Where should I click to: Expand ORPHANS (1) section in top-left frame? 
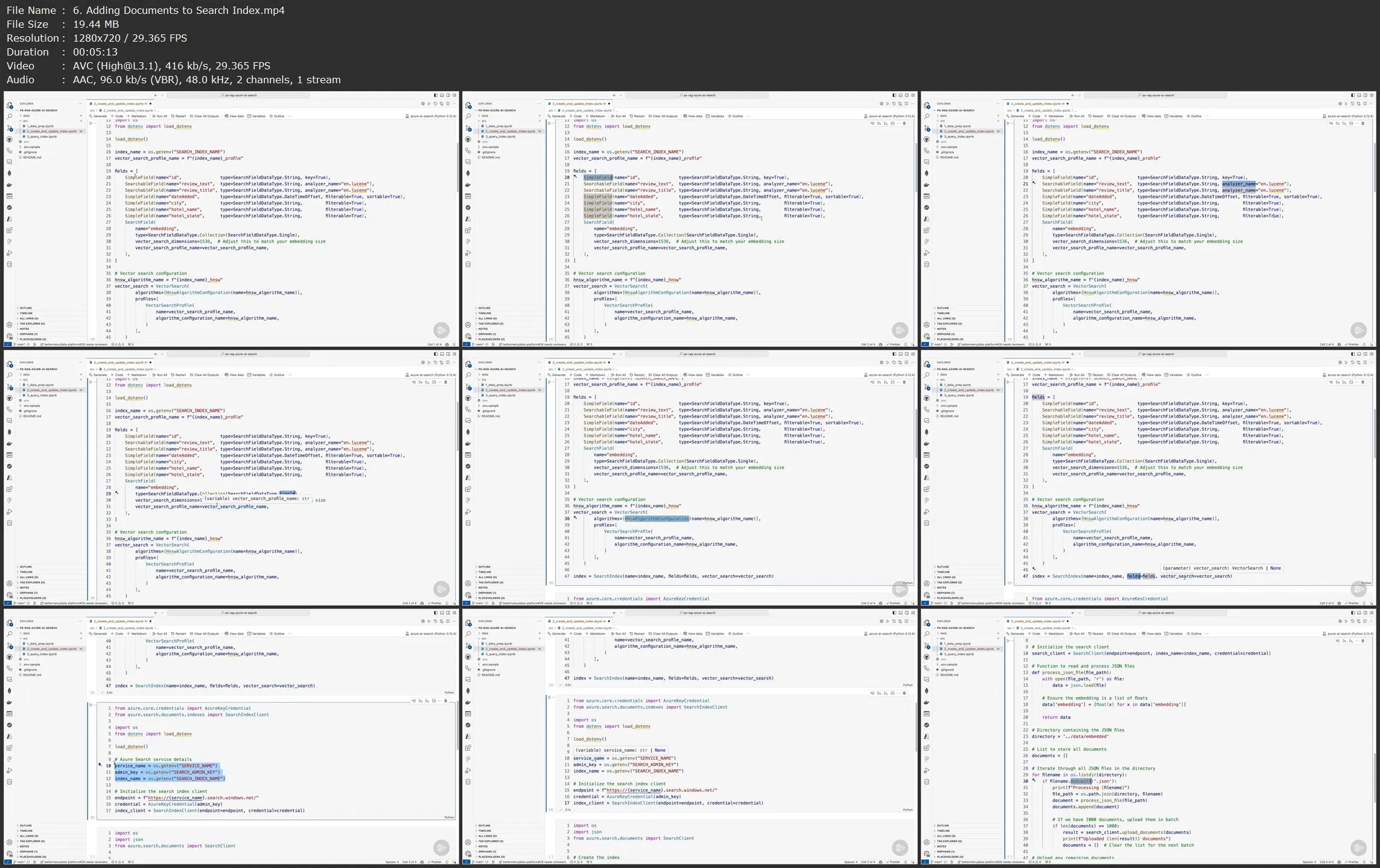tap(51, 334)
